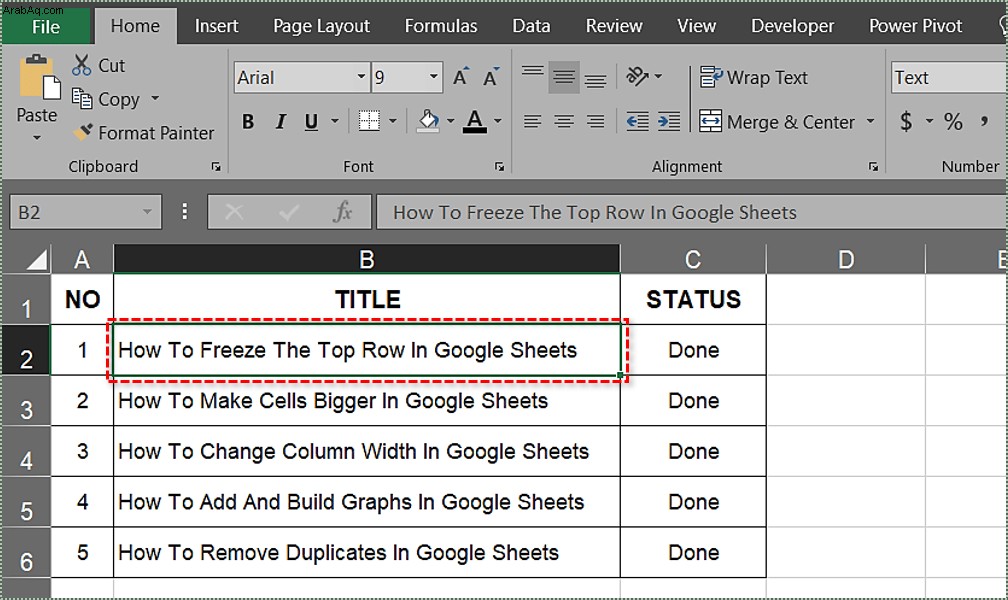Click the text orientation icon
This screenshot has height=600, width=1008.
(x=636, y=77)
